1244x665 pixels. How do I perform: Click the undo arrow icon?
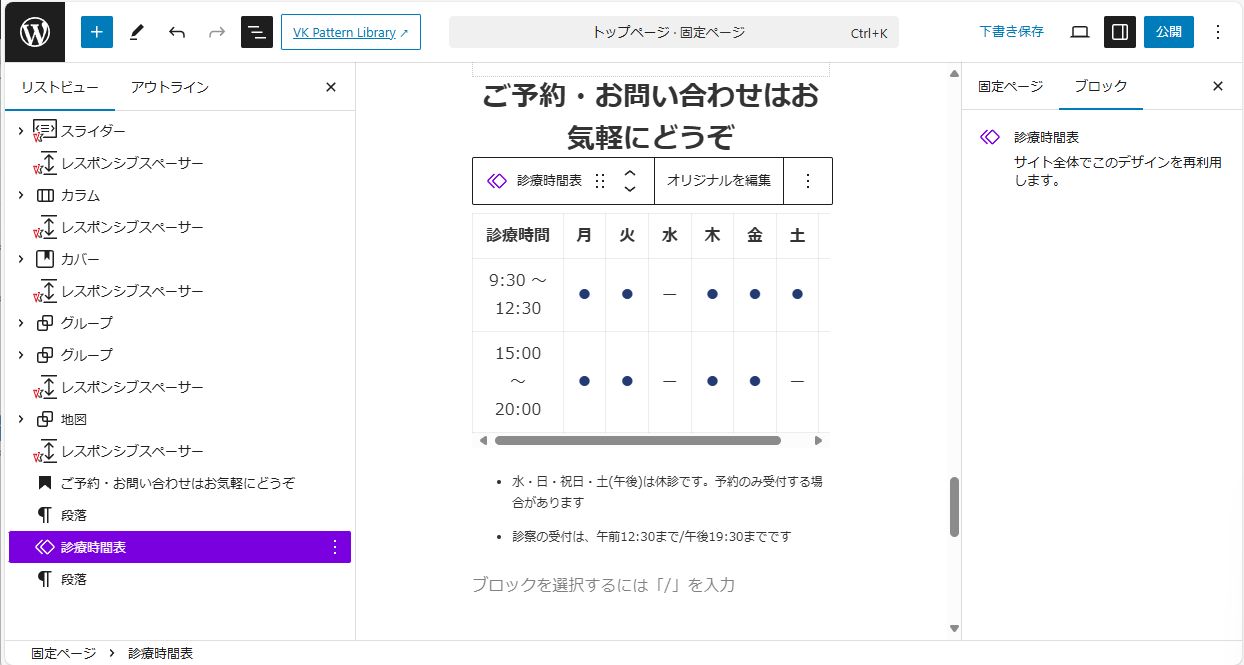(177, 32)
